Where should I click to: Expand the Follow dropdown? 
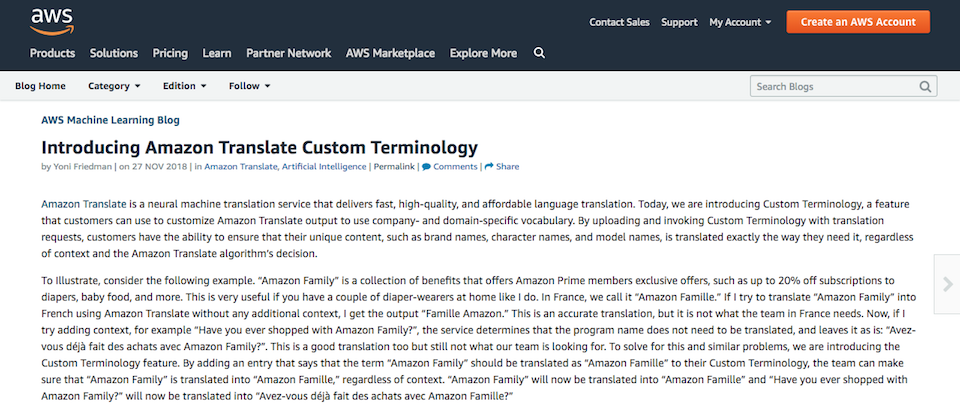pyautogui.click(x=250, y=86)
